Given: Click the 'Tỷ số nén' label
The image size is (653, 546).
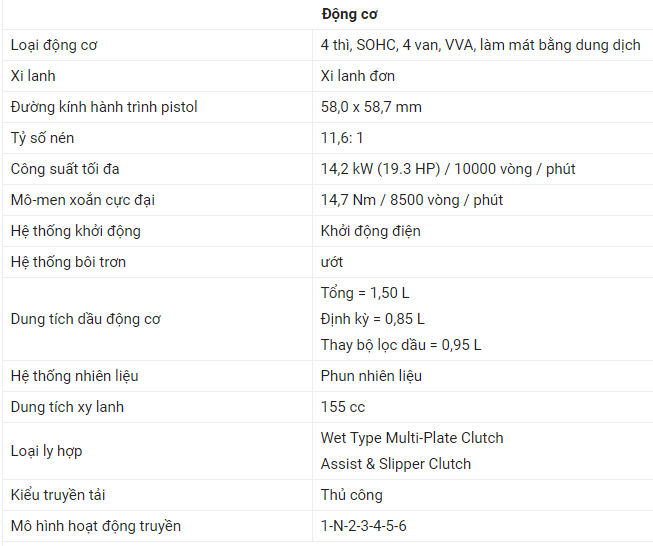Looking at the screenshot, I should click(x=42, y=138).
